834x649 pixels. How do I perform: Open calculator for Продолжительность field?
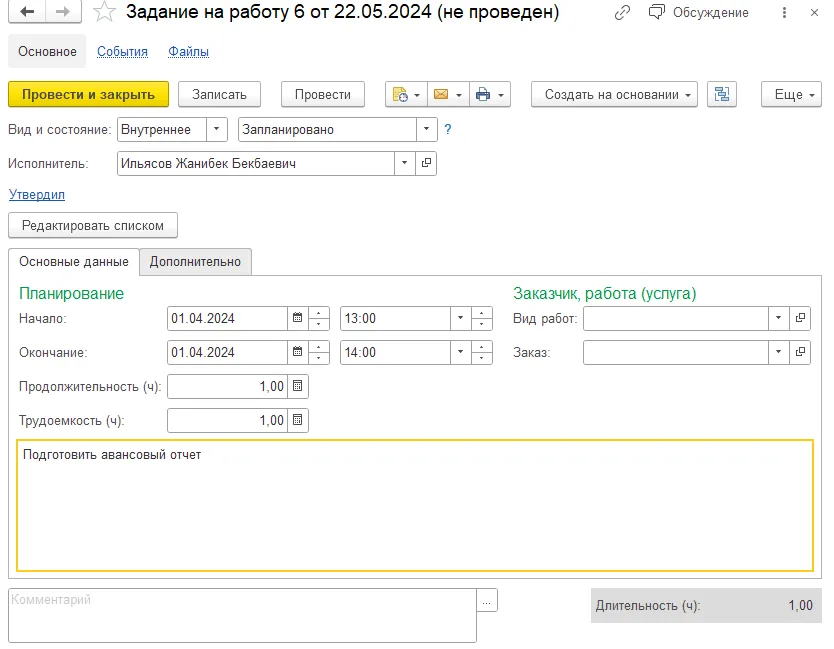click(298, 386)
